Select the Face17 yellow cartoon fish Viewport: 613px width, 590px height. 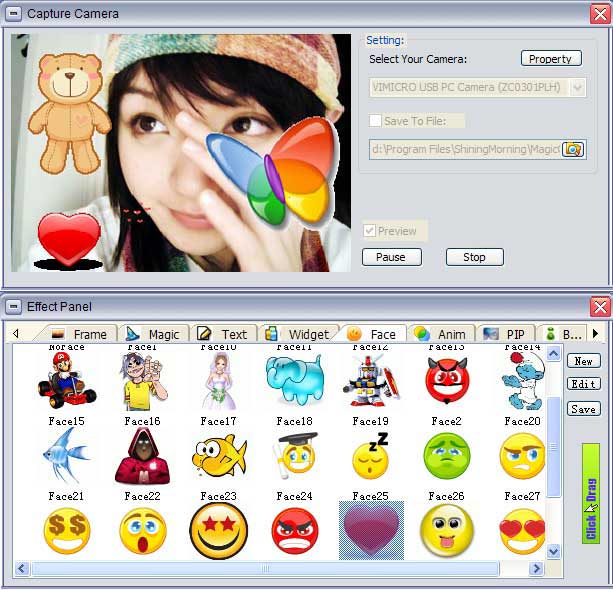(x=219, y=455)
